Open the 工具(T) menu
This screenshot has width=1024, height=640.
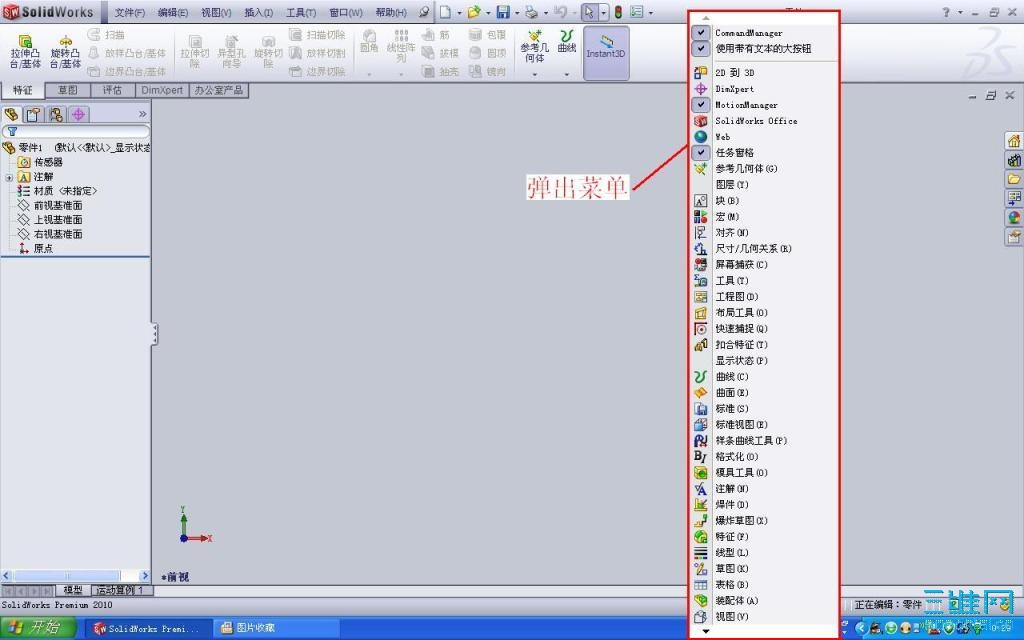[301, 12]
